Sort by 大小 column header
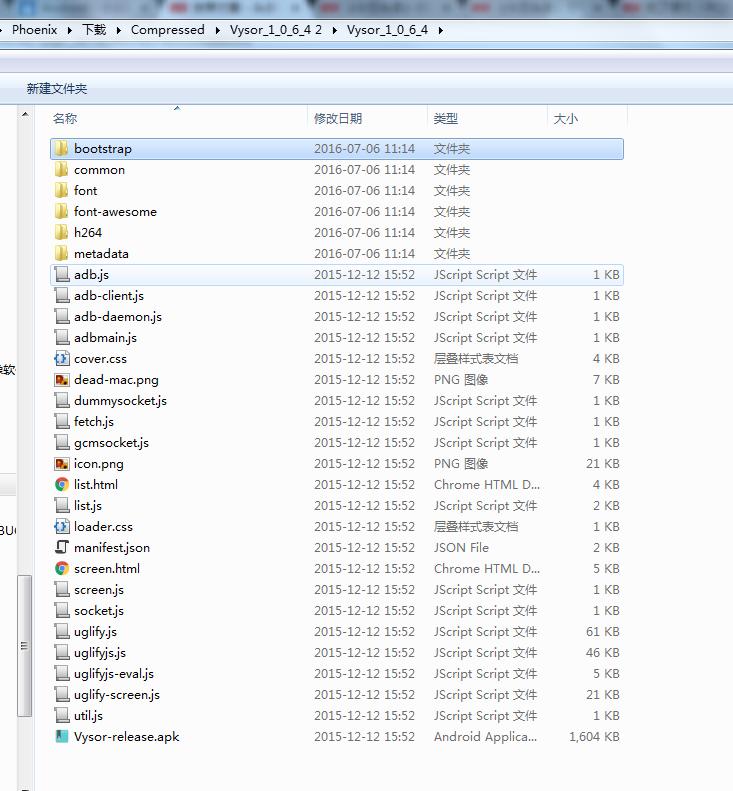The image size is (733, 791). pos(566,119)
